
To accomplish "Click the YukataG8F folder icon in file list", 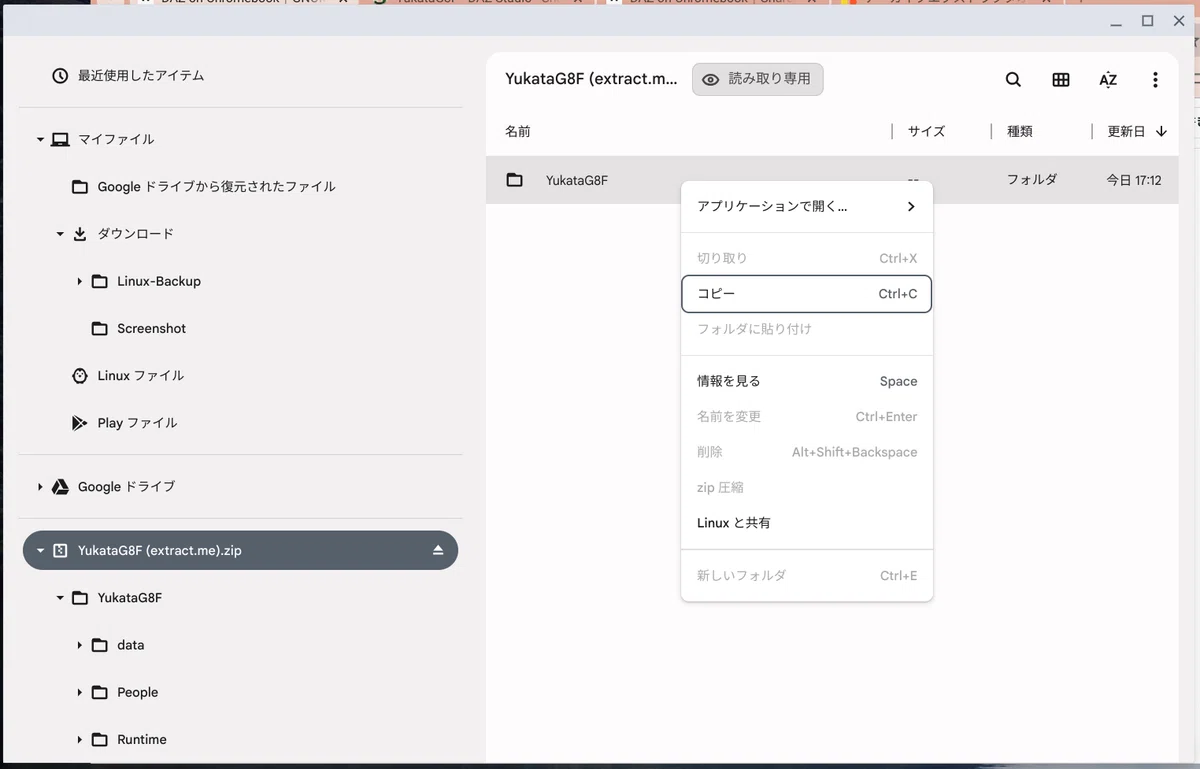I will coord(514,181).
